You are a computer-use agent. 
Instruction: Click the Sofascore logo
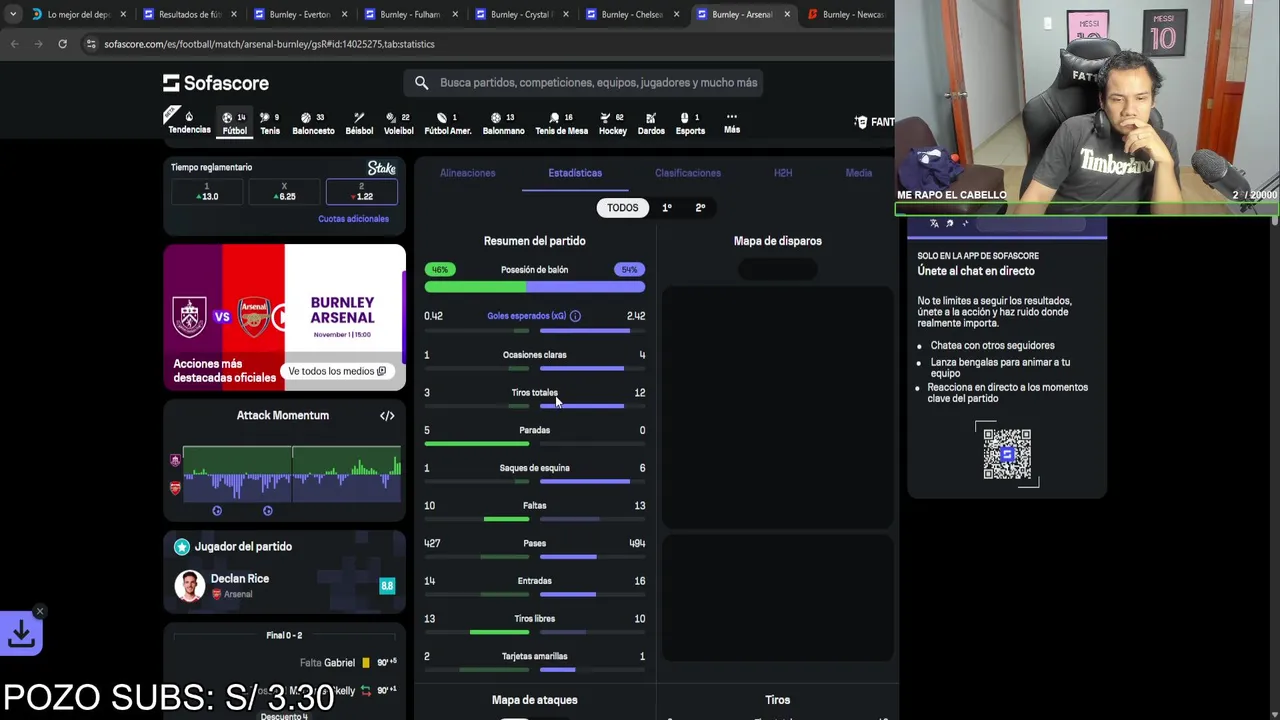(x=216, y=83)
